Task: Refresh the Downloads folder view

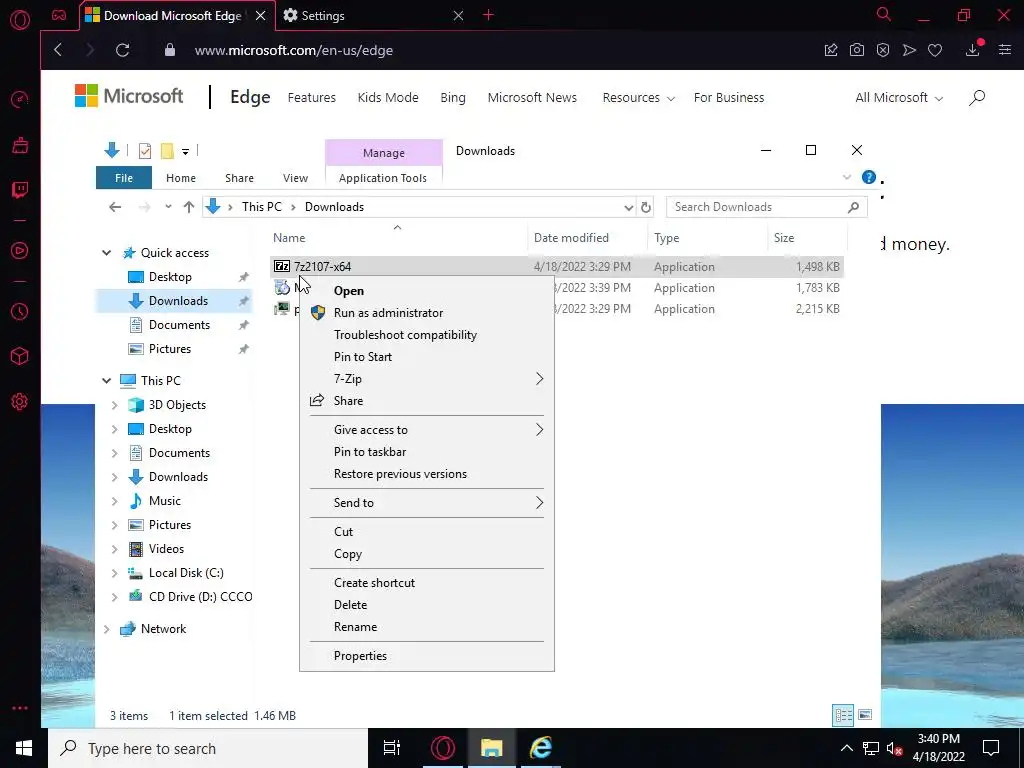Action: 646,207
